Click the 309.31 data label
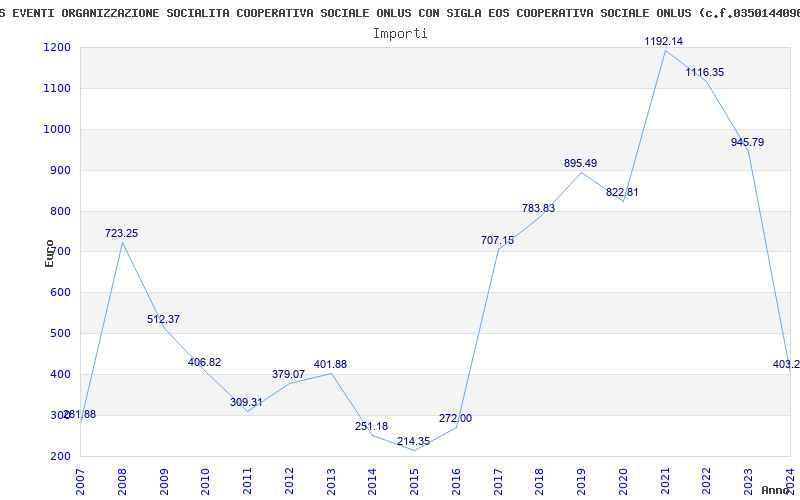Screen dimensions: 800x500 [246, 402]
